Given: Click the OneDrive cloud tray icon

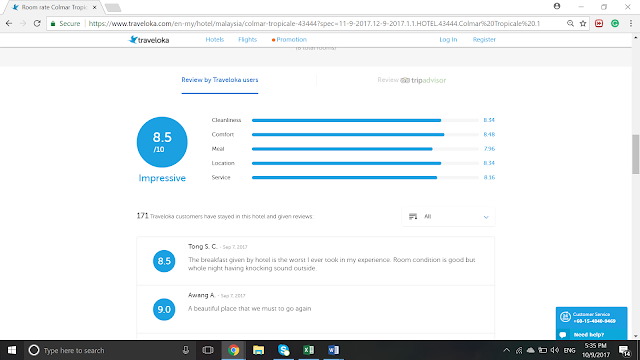Looking at the screenshot, I should pos(531,350).
